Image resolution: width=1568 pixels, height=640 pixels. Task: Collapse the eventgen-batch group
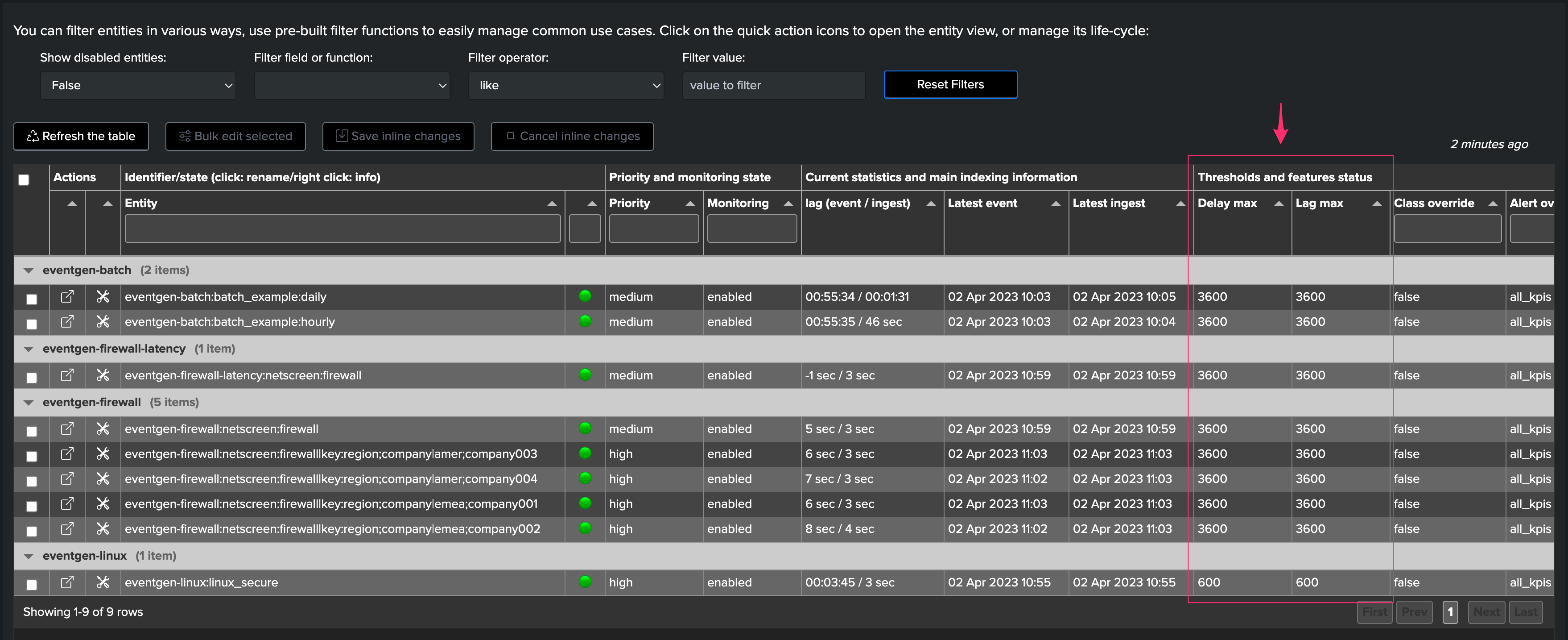[28, 270]
